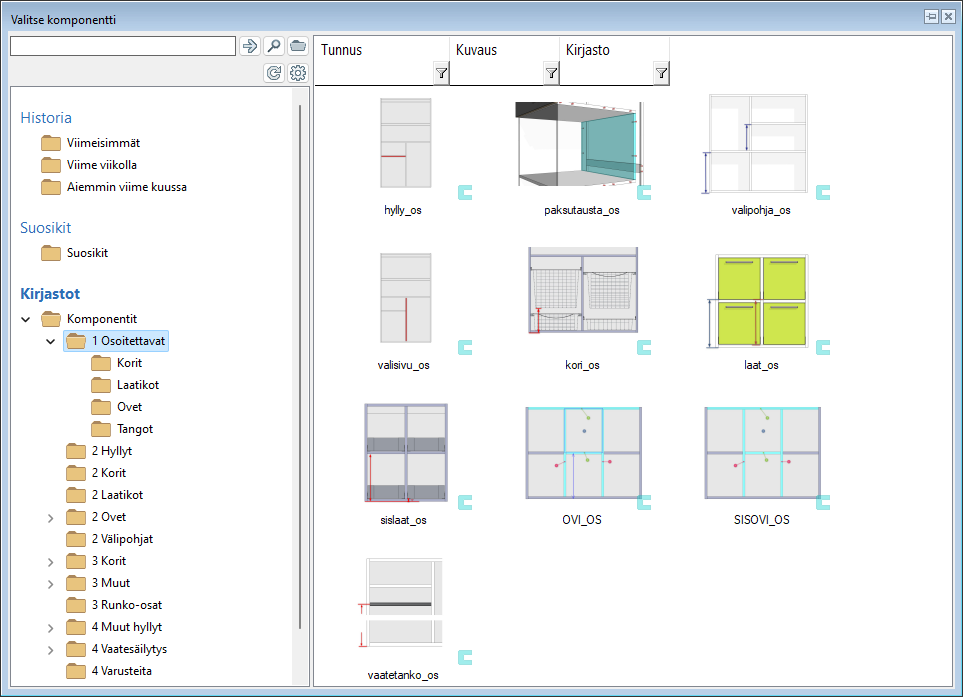Collapse the 1 Osoitettavat folder
This screenshot has height=697, width=963.
tap(51, 341)
